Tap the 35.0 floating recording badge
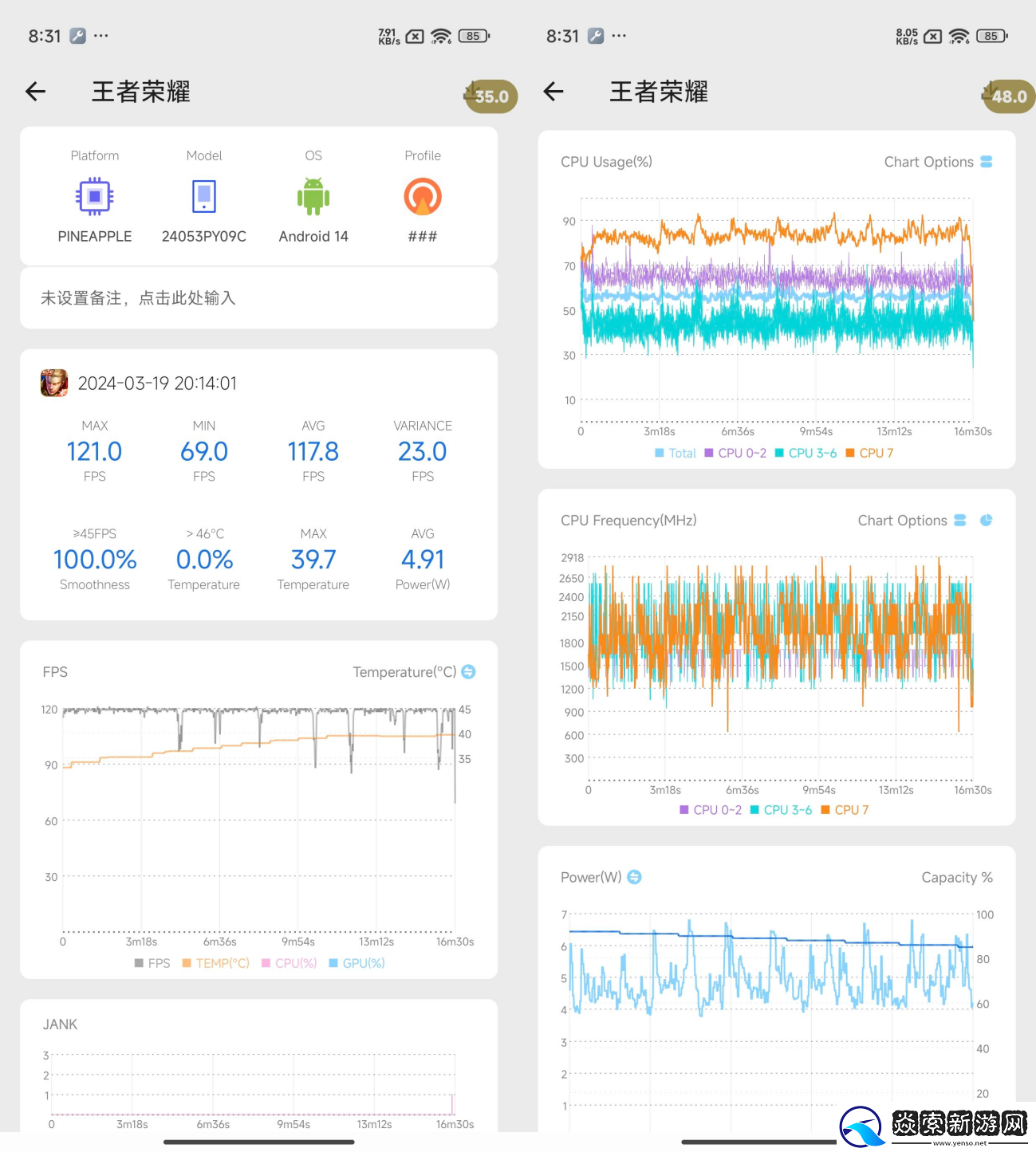 pos(490,96)
